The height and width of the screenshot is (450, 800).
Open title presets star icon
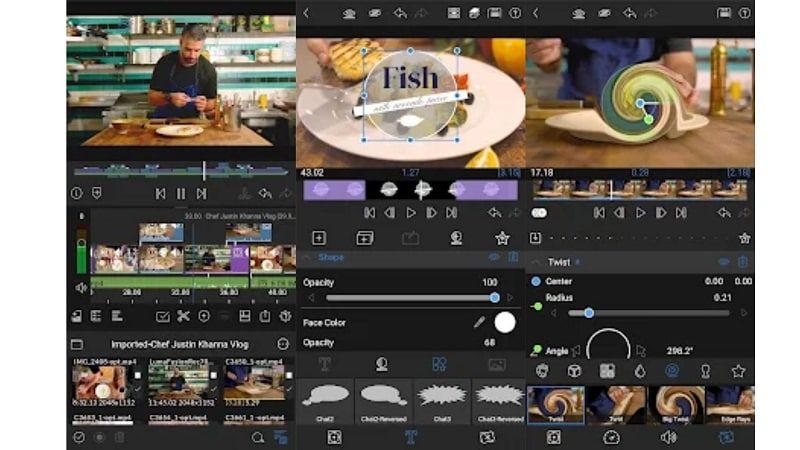click(503, 238)
